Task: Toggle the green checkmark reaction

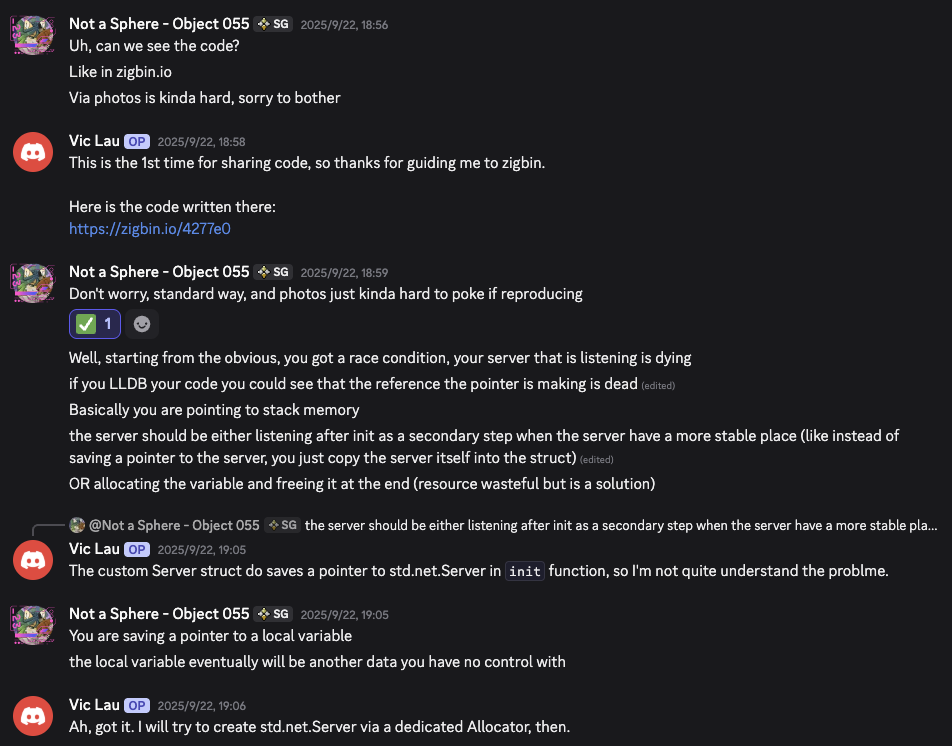Action: (x=95, y=324)
